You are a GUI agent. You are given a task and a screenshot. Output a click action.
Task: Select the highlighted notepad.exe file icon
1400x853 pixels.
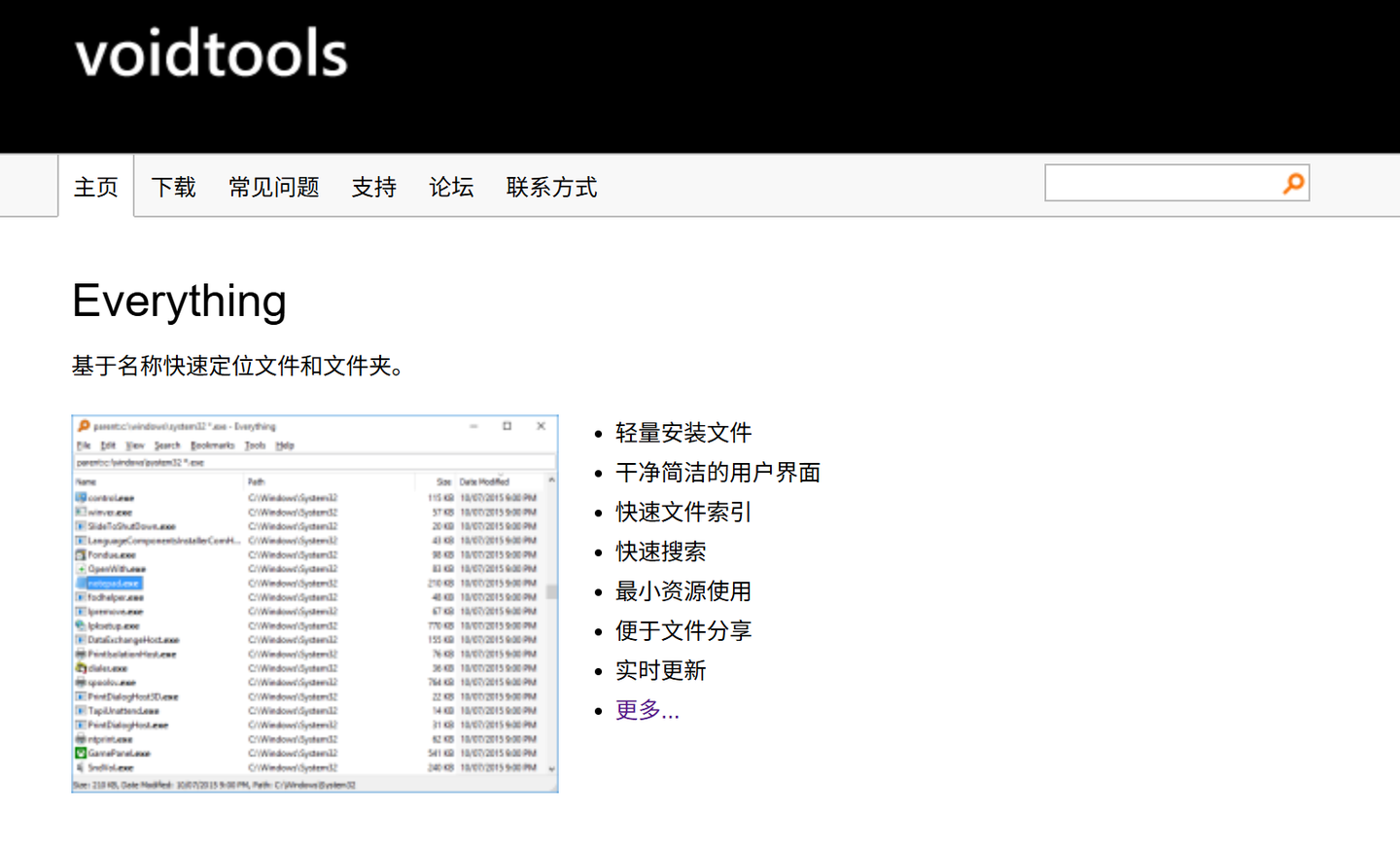coord(83,582)
